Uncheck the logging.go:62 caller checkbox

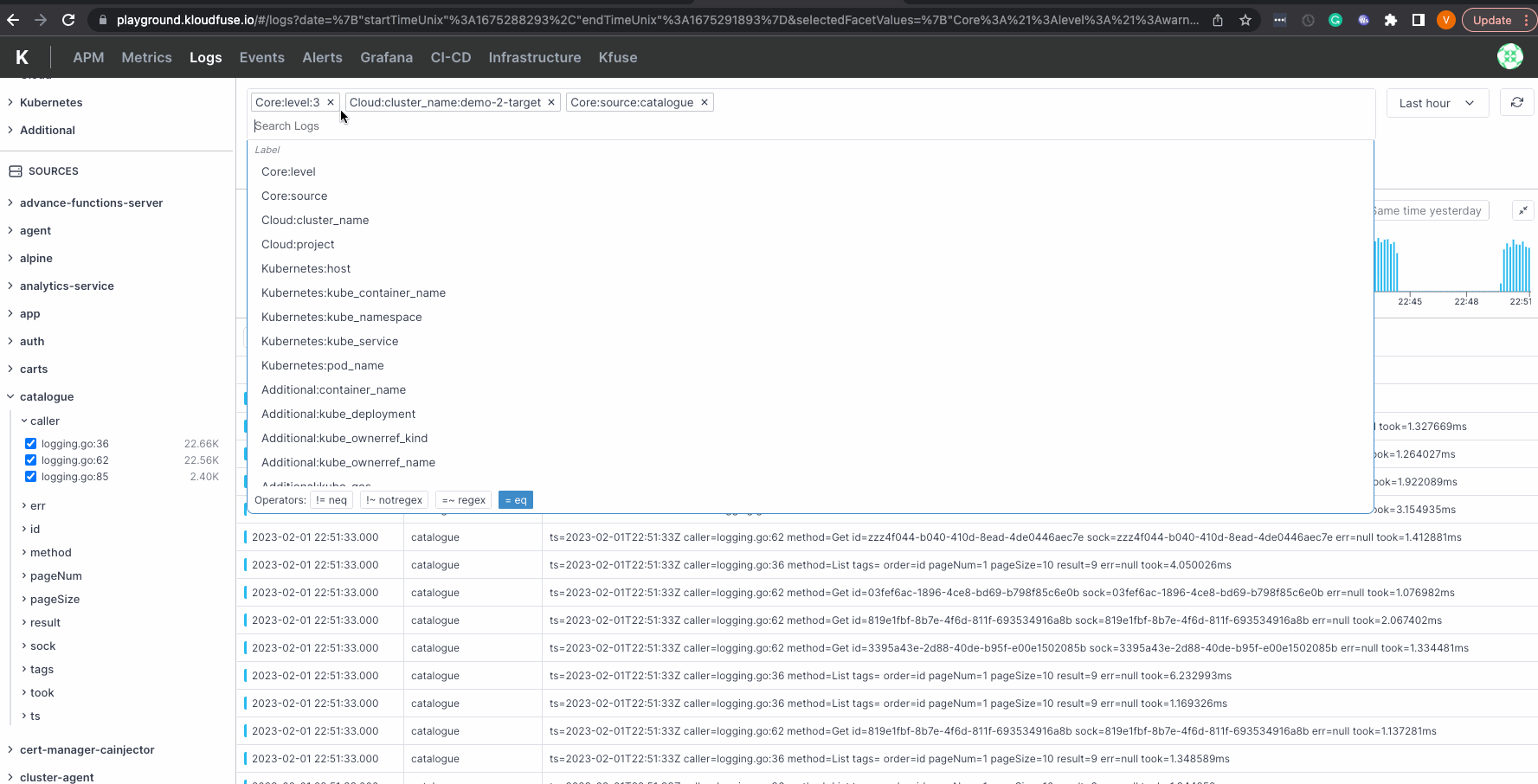pos(30,459)
